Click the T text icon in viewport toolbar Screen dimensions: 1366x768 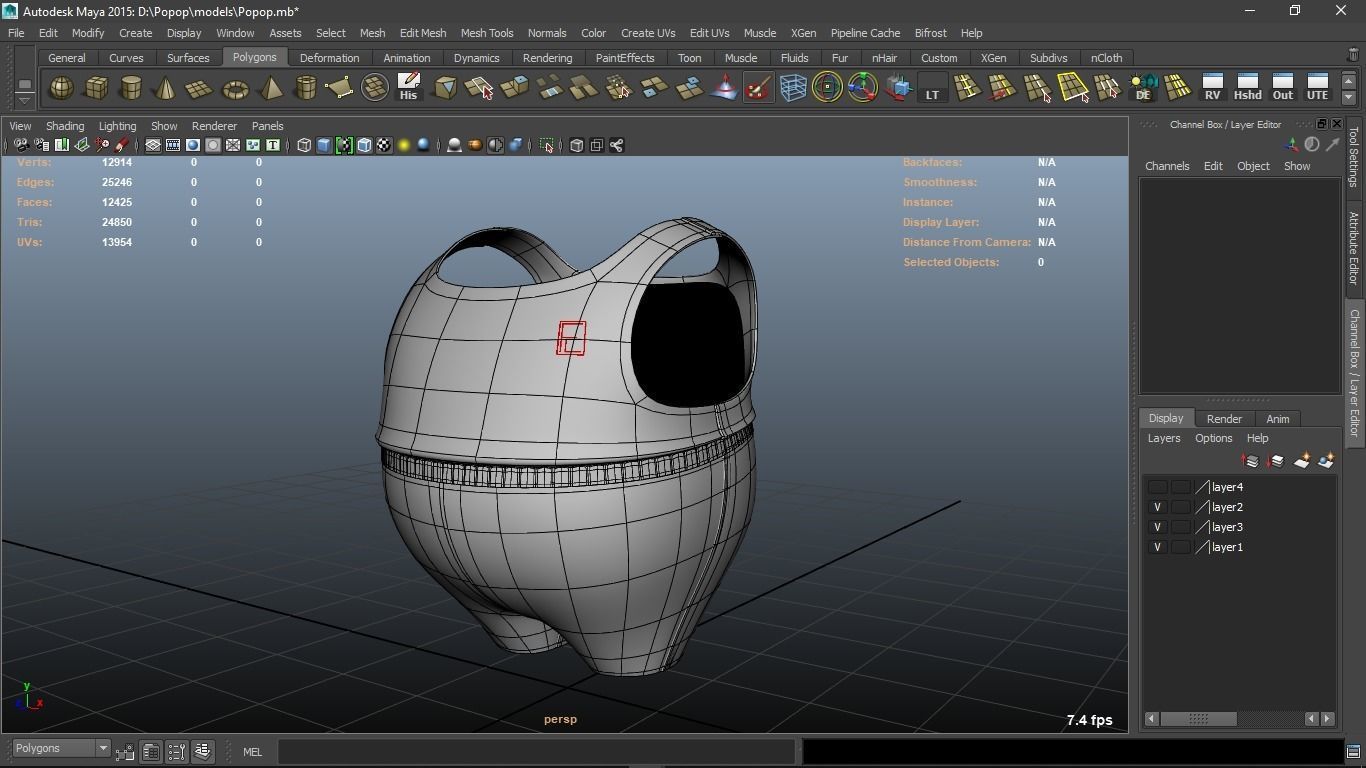(x=272, y=146)
